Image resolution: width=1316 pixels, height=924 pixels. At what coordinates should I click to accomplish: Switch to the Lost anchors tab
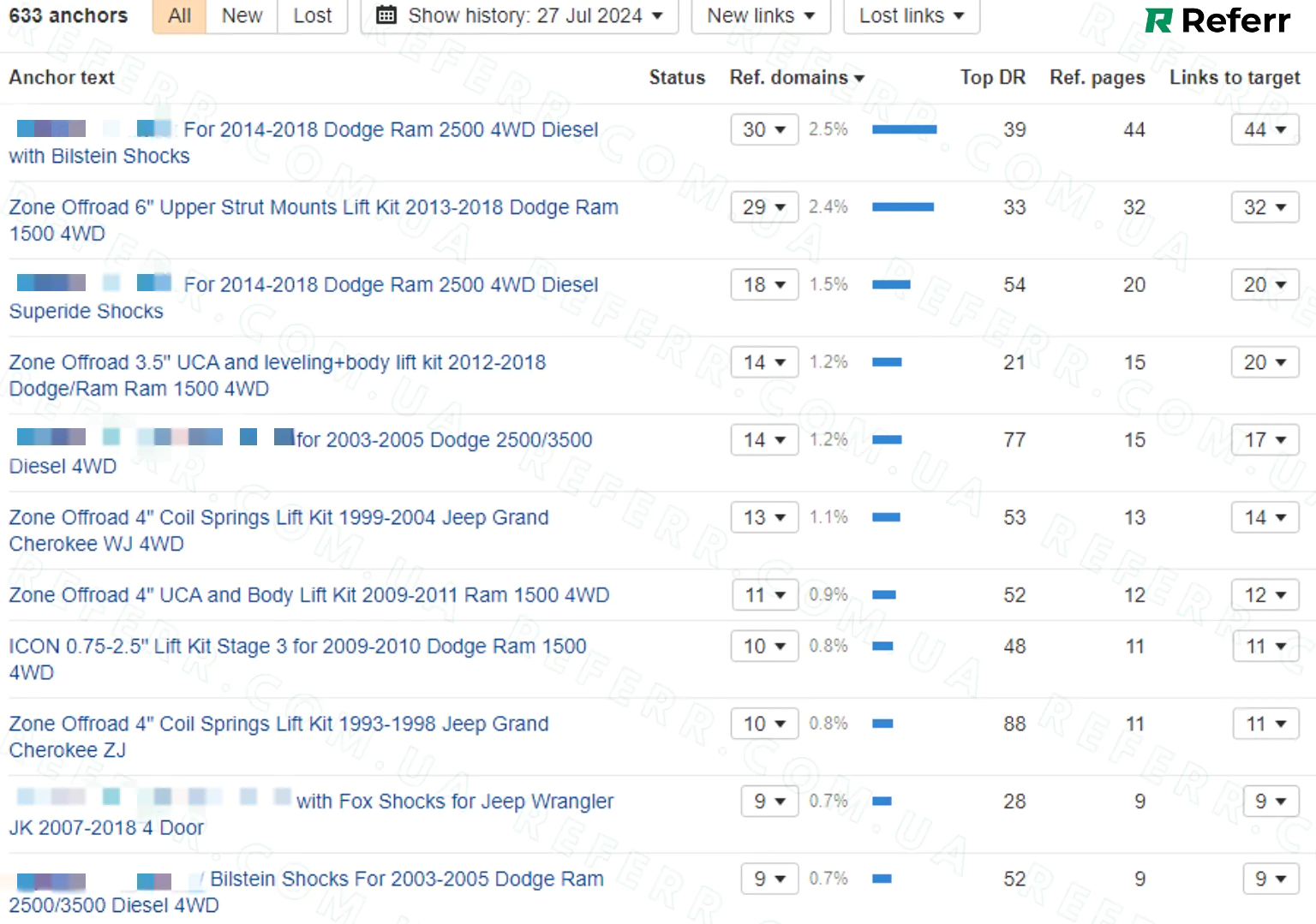tap(312, 15)
